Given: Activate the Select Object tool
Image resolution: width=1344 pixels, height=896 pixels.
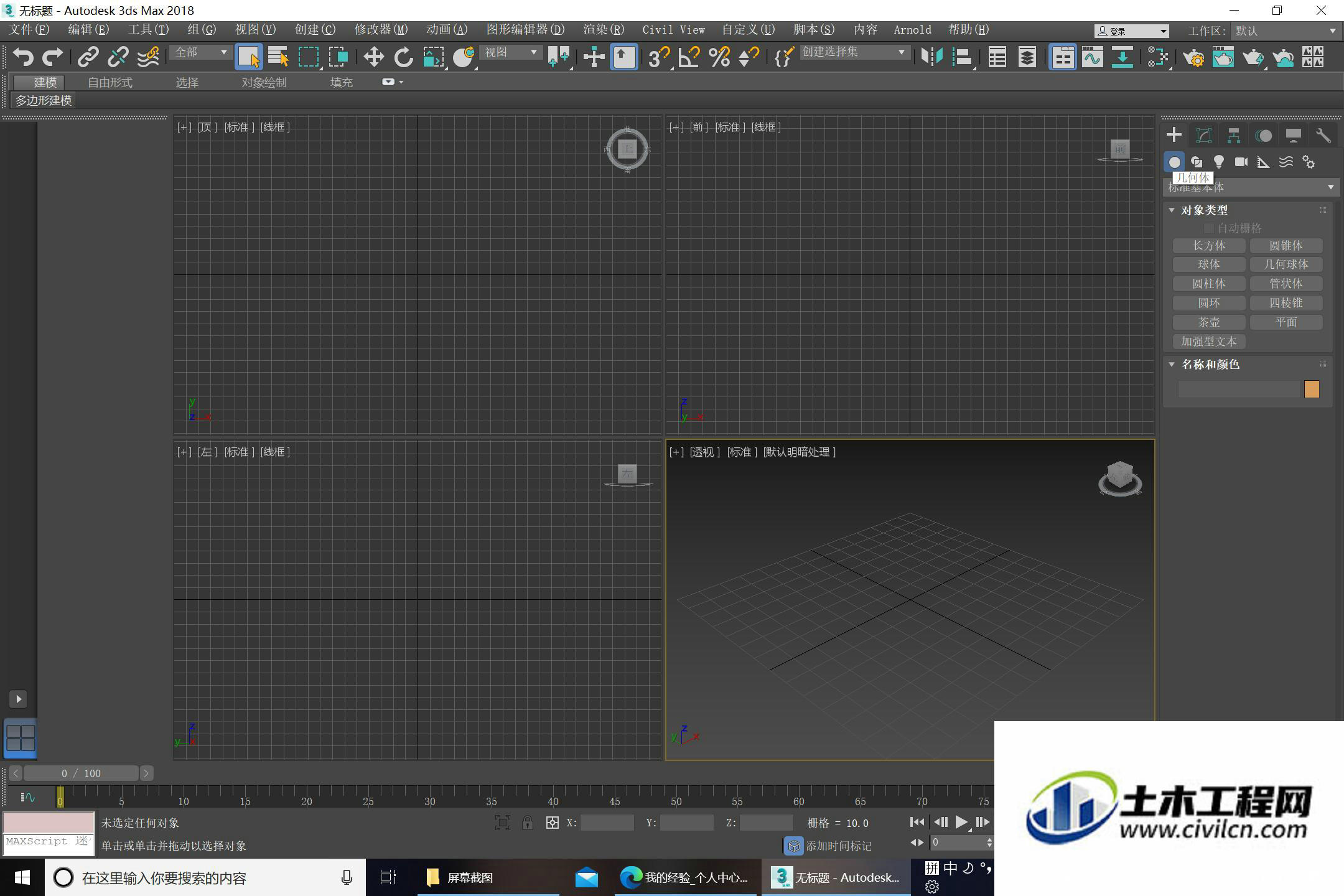Looking at the screenshot, I should click(248, 57).
